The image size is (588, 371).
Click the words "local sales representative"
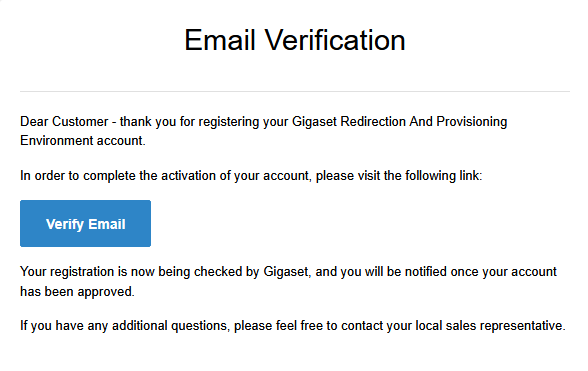coord(490,326)
